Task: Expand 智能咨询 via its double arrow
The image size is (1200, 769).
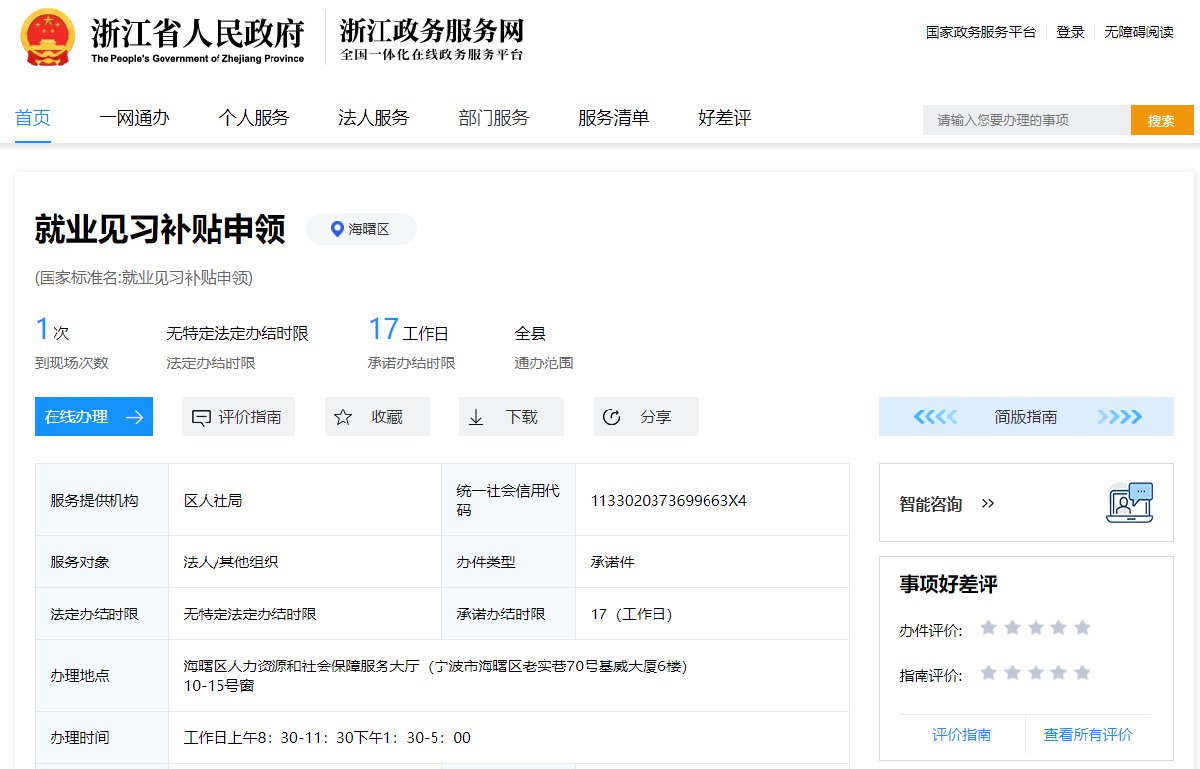Action: tap(988, 504)
